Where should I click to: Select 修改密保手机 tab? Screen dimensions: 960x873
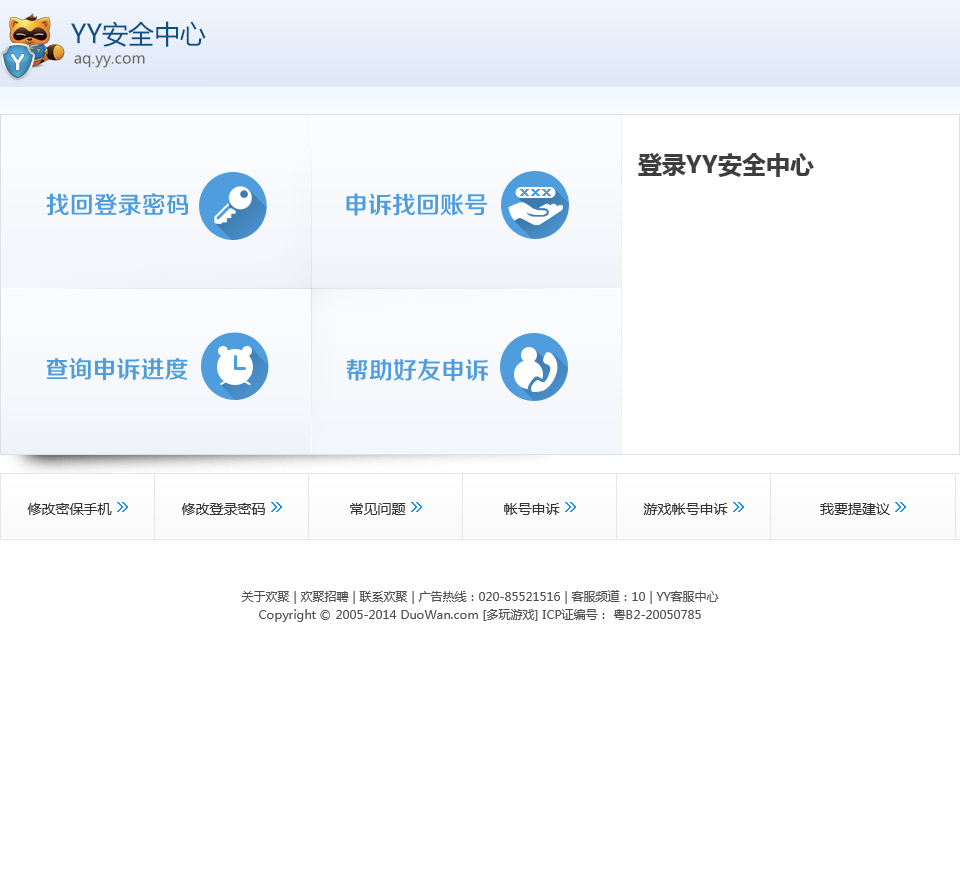[77, 507]
